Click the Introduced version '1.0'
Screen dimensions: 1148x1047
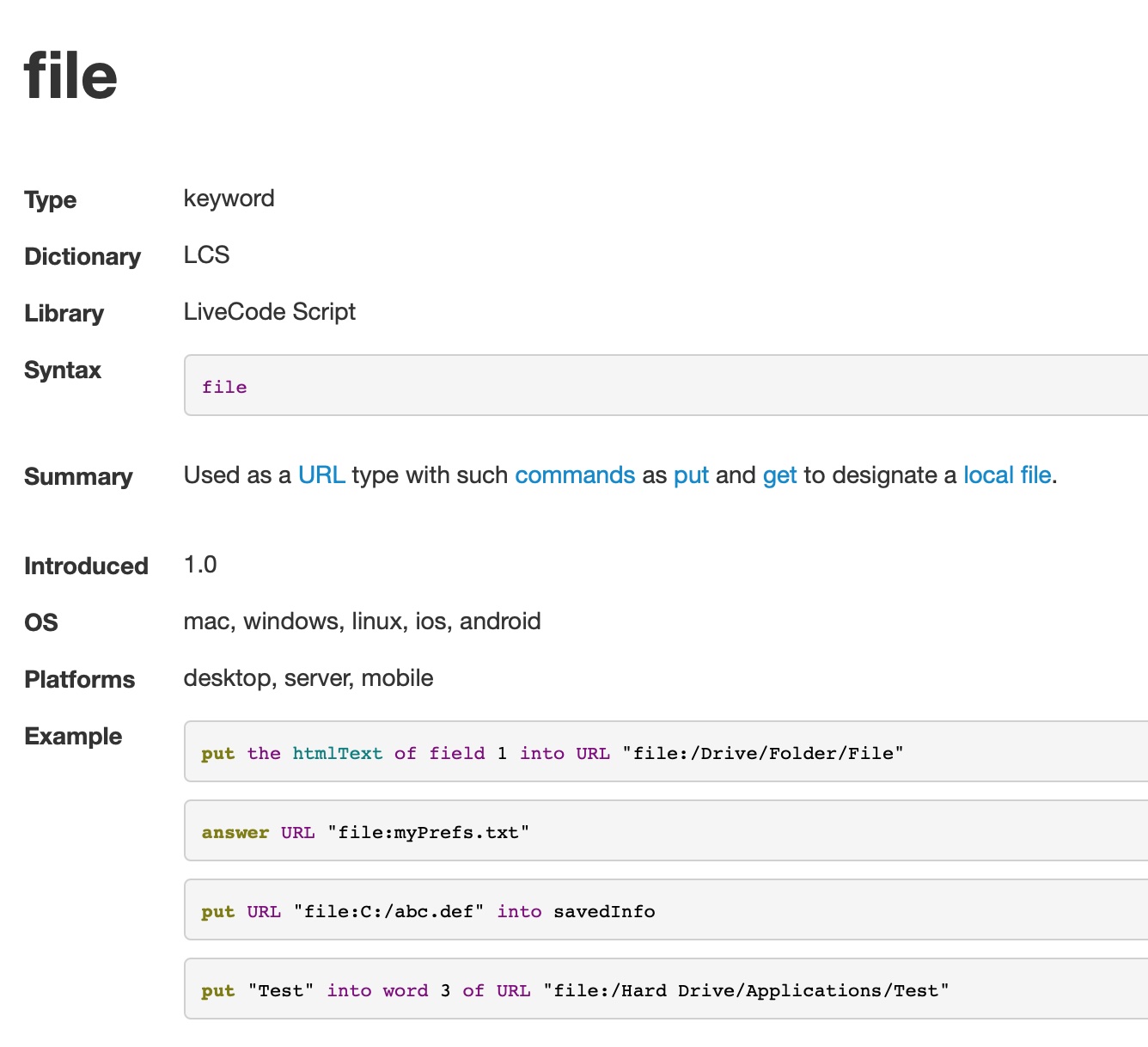200,565
